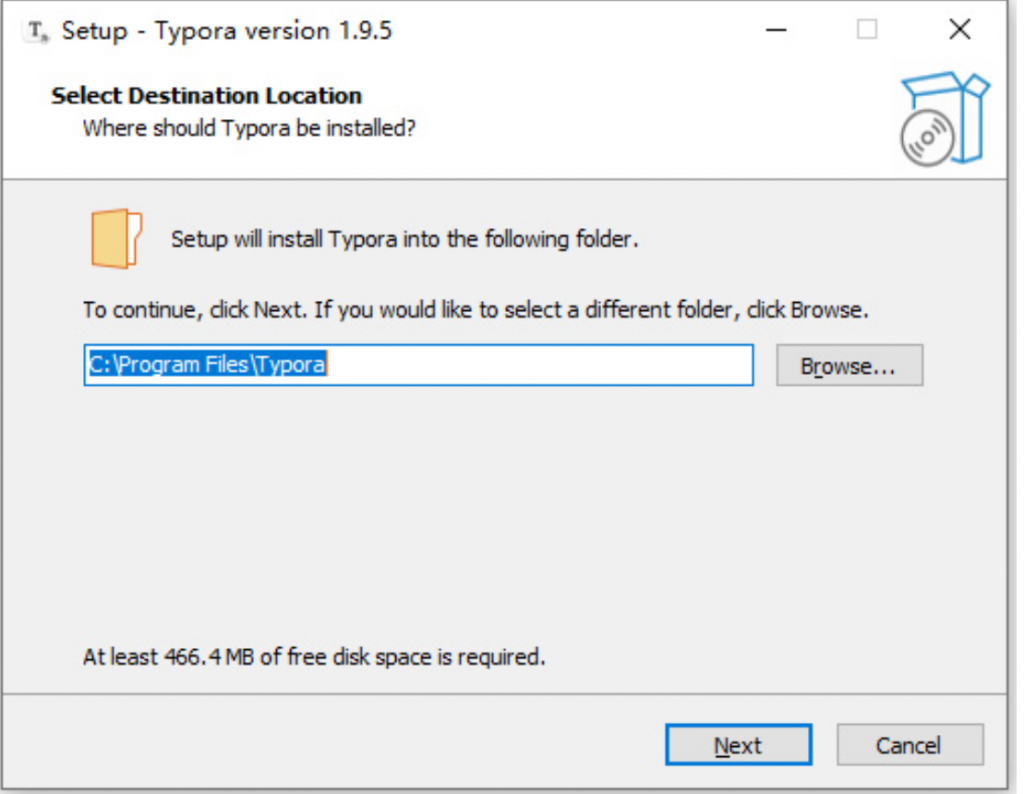1024x794 pixels.
Task: Cancel the Typora setup
Action: (x=910, y=744)
